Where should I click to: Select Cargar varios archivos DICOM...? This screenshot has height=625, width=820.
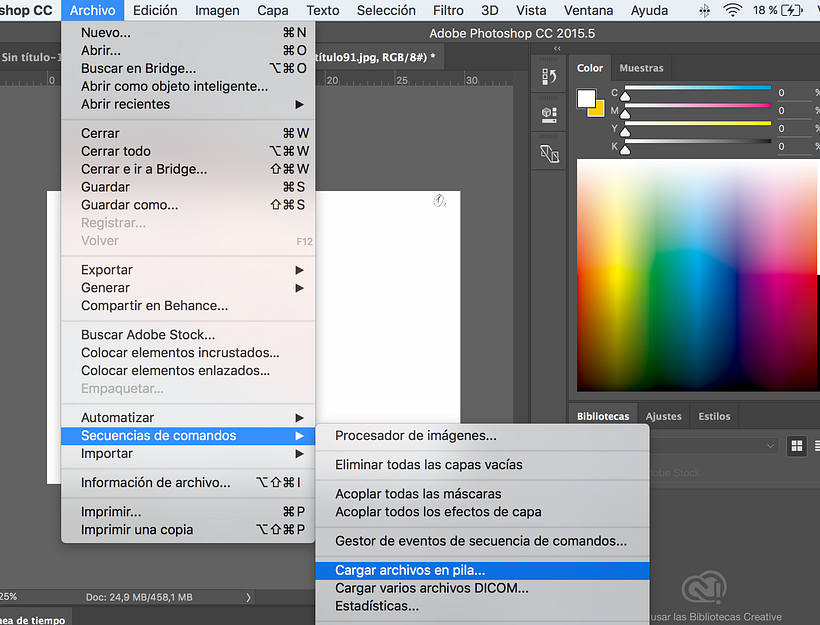coord(482,588)
